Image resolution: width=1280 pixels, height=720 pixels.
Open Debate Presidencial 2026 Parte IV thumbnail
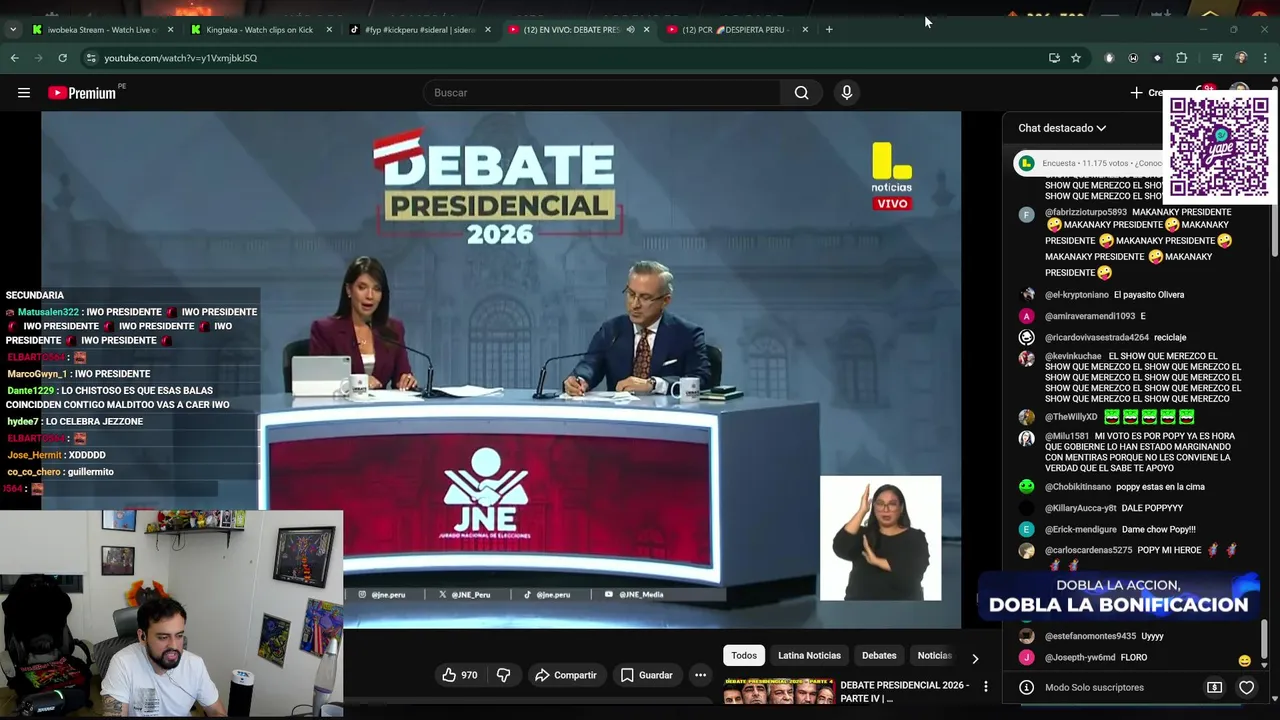779,691
